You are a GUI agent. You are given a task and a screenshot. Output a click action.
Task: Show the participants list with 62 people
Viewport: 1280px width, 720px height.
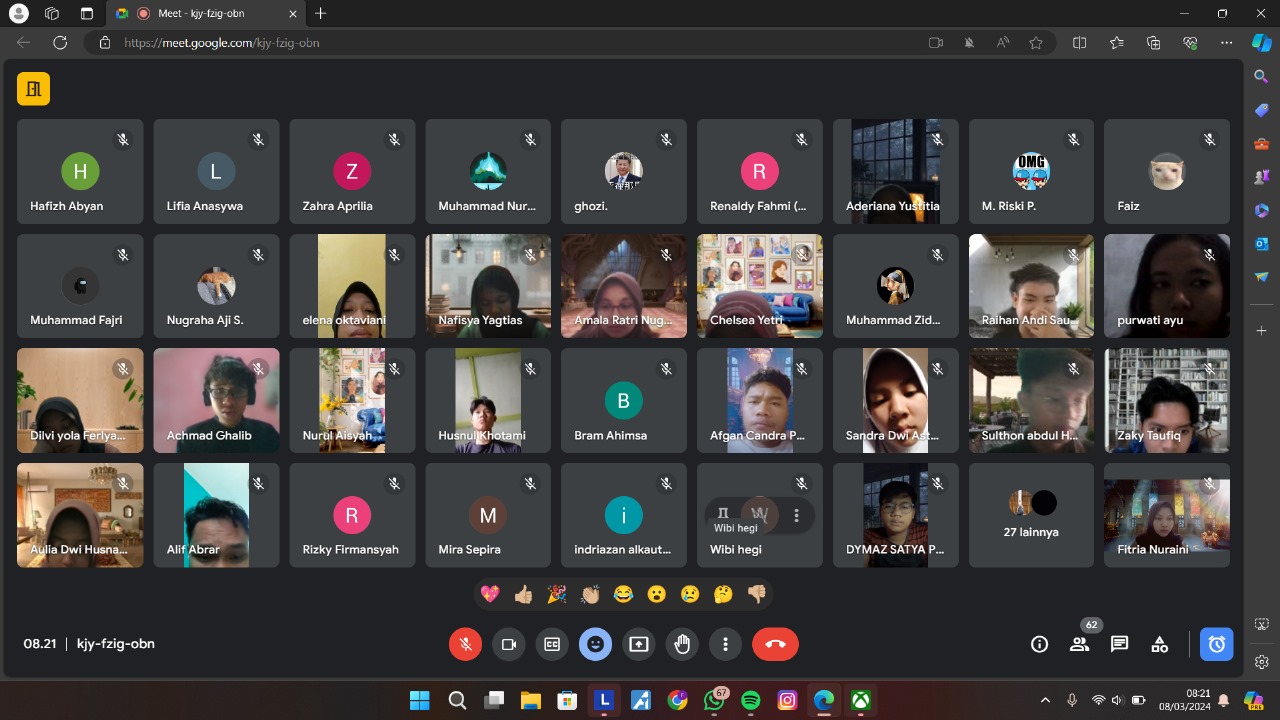pos(1079,644)
